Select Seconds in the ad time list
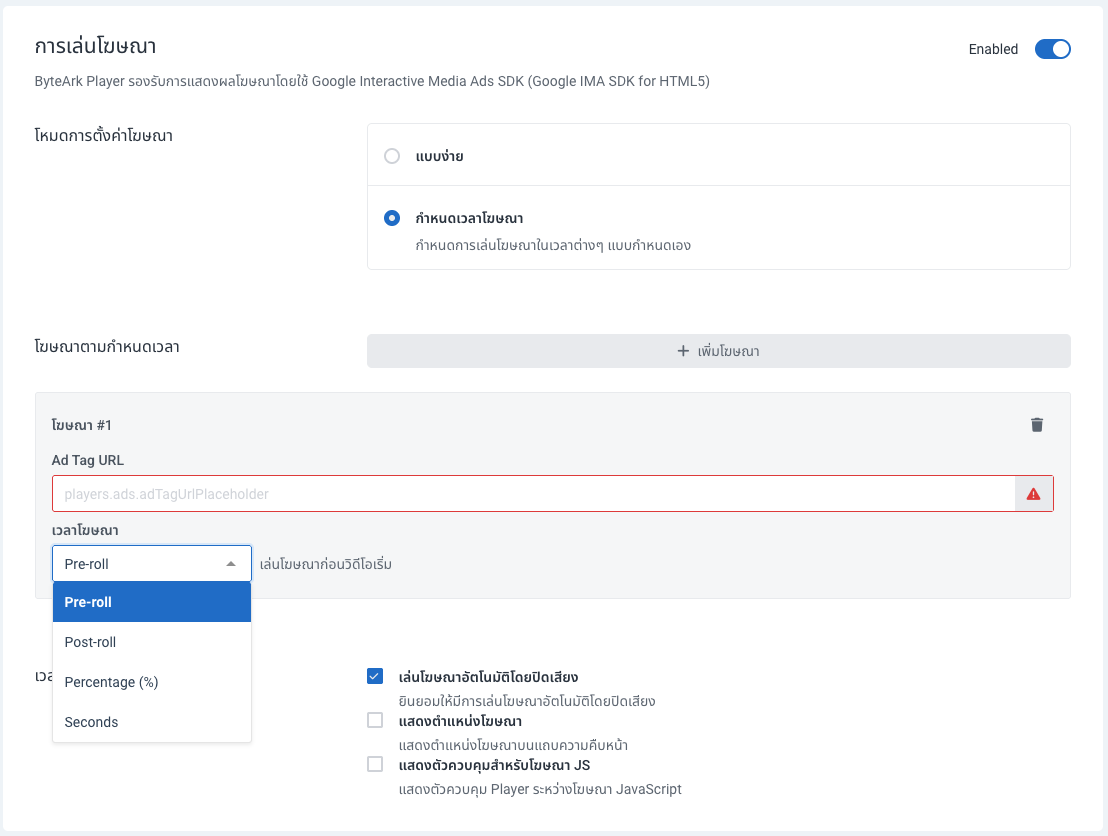1108x836 pixels. coord(152,722)
